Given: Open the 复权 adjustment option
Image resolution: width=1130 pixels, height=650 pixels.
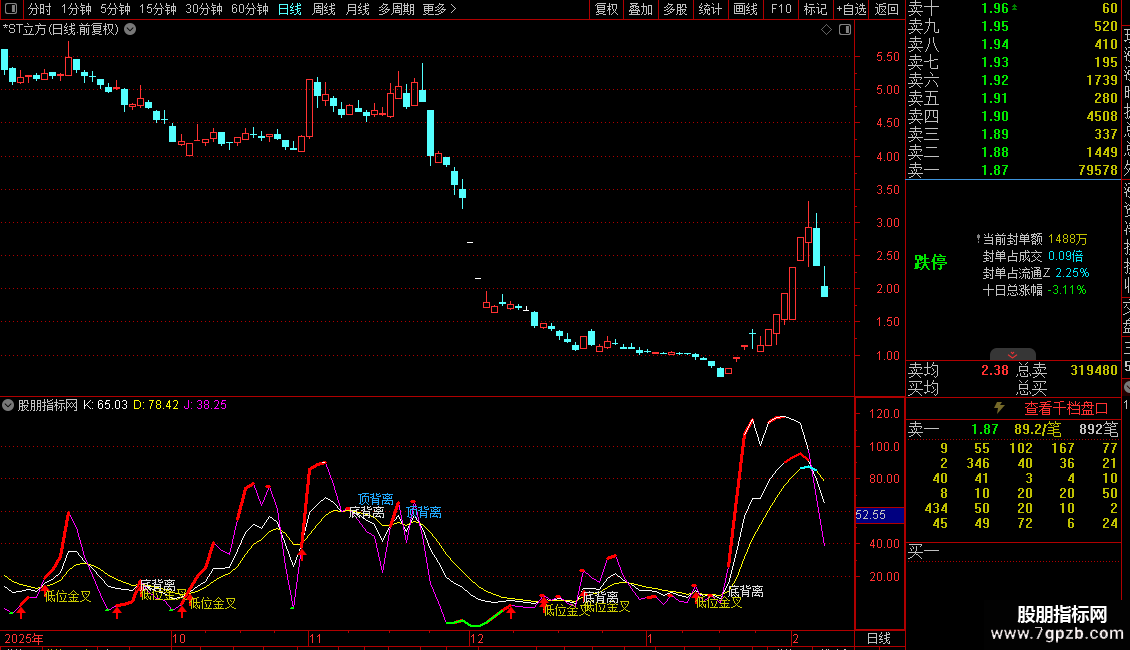Looking at the screenshot, I should 606,9.
